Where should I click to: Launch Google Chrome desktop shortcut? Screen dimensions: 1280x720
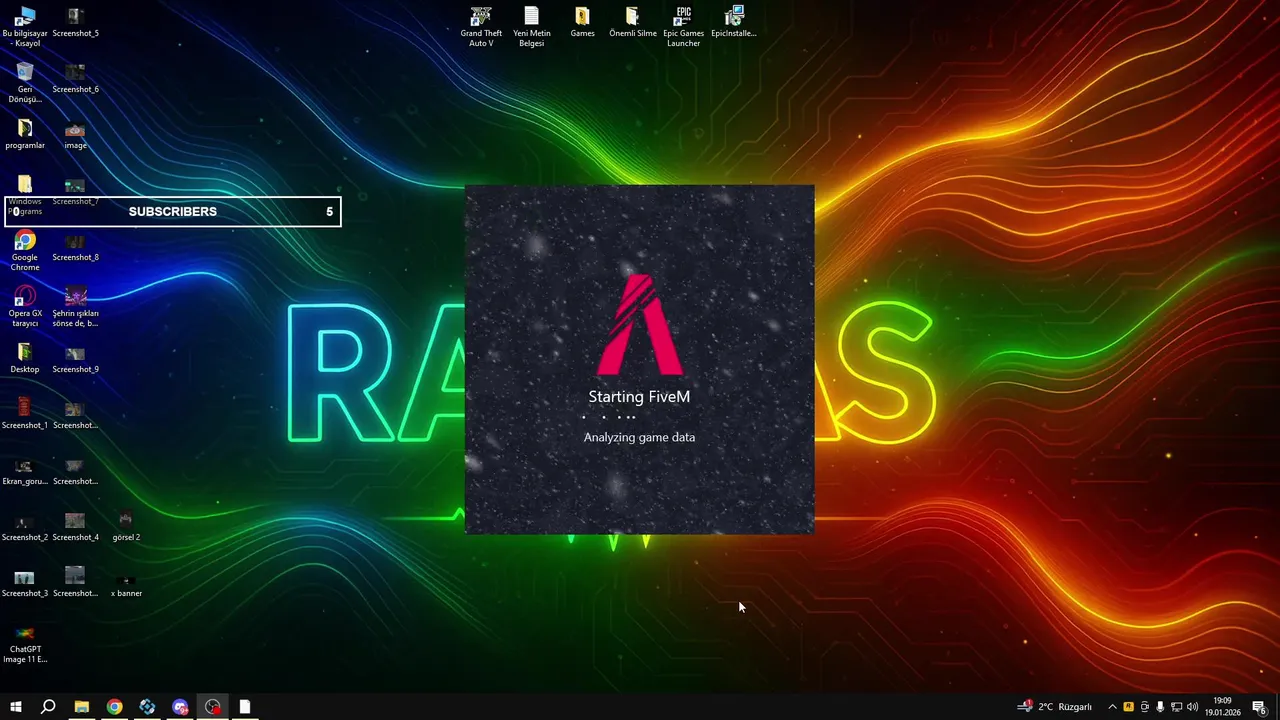(x=25, y=251)
